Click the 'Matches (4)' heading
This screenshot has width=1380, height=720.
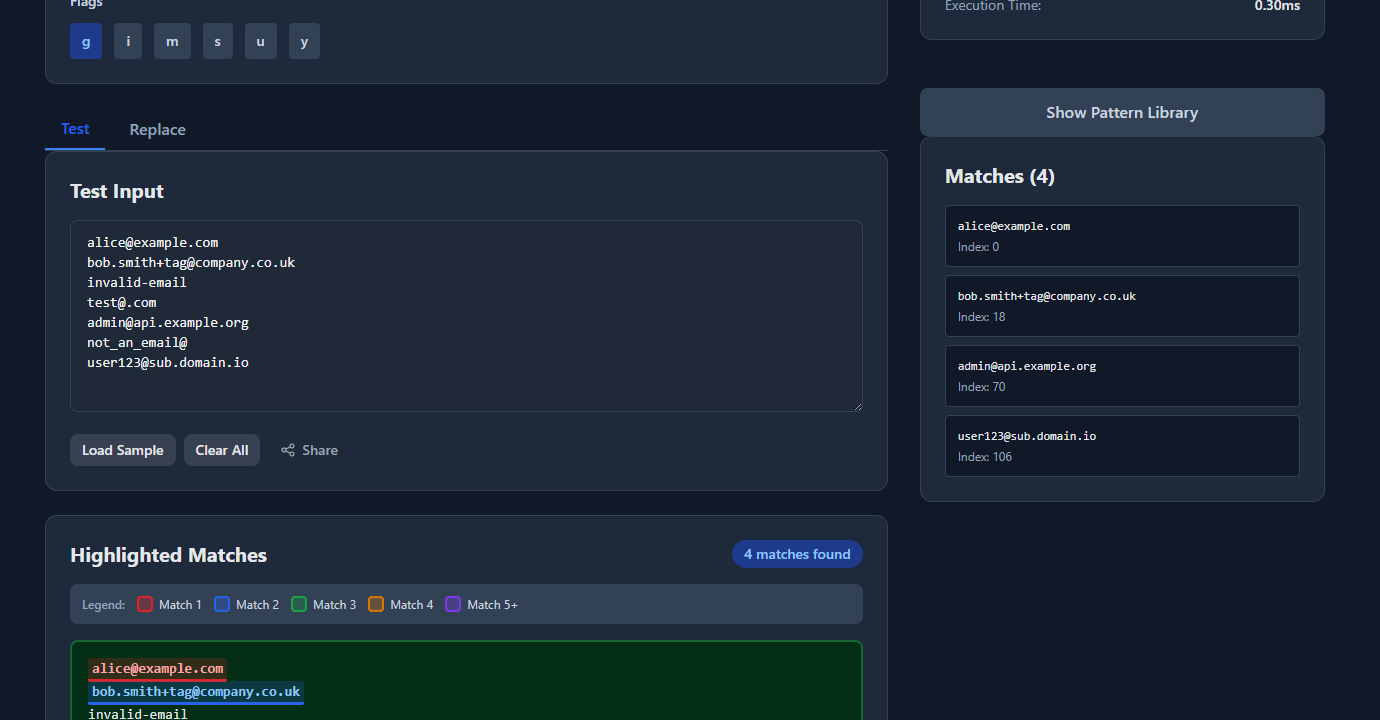(1000, 176)
